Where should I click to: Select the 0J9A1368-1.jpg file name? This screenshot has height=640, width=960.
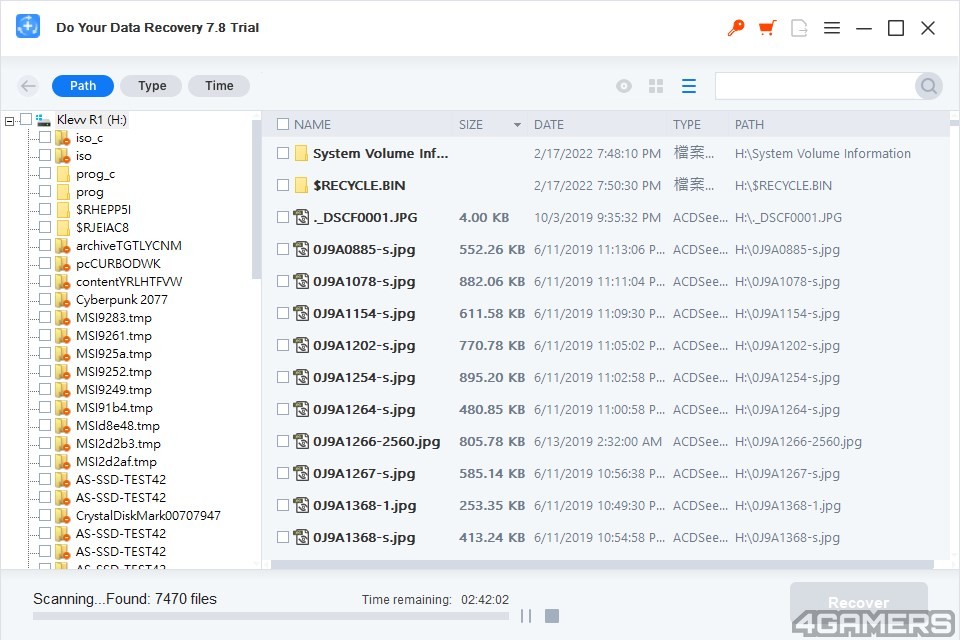[364, 505]
